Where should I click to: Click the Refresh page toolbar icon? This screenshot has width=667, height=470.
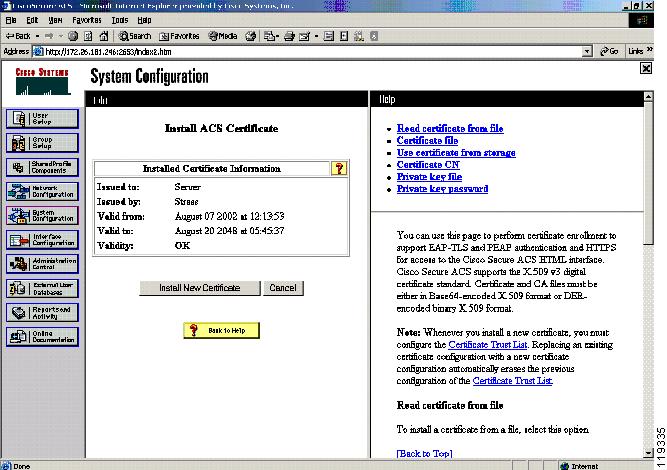88,37
